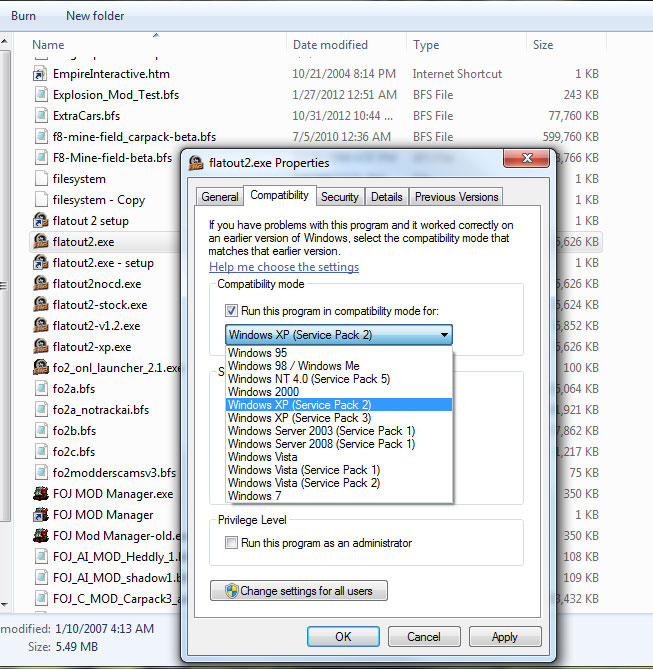Viewport: 653px width, 669px height.
Task: Click the Explorer scrollbar up arrow
Action: pos(4,41)
